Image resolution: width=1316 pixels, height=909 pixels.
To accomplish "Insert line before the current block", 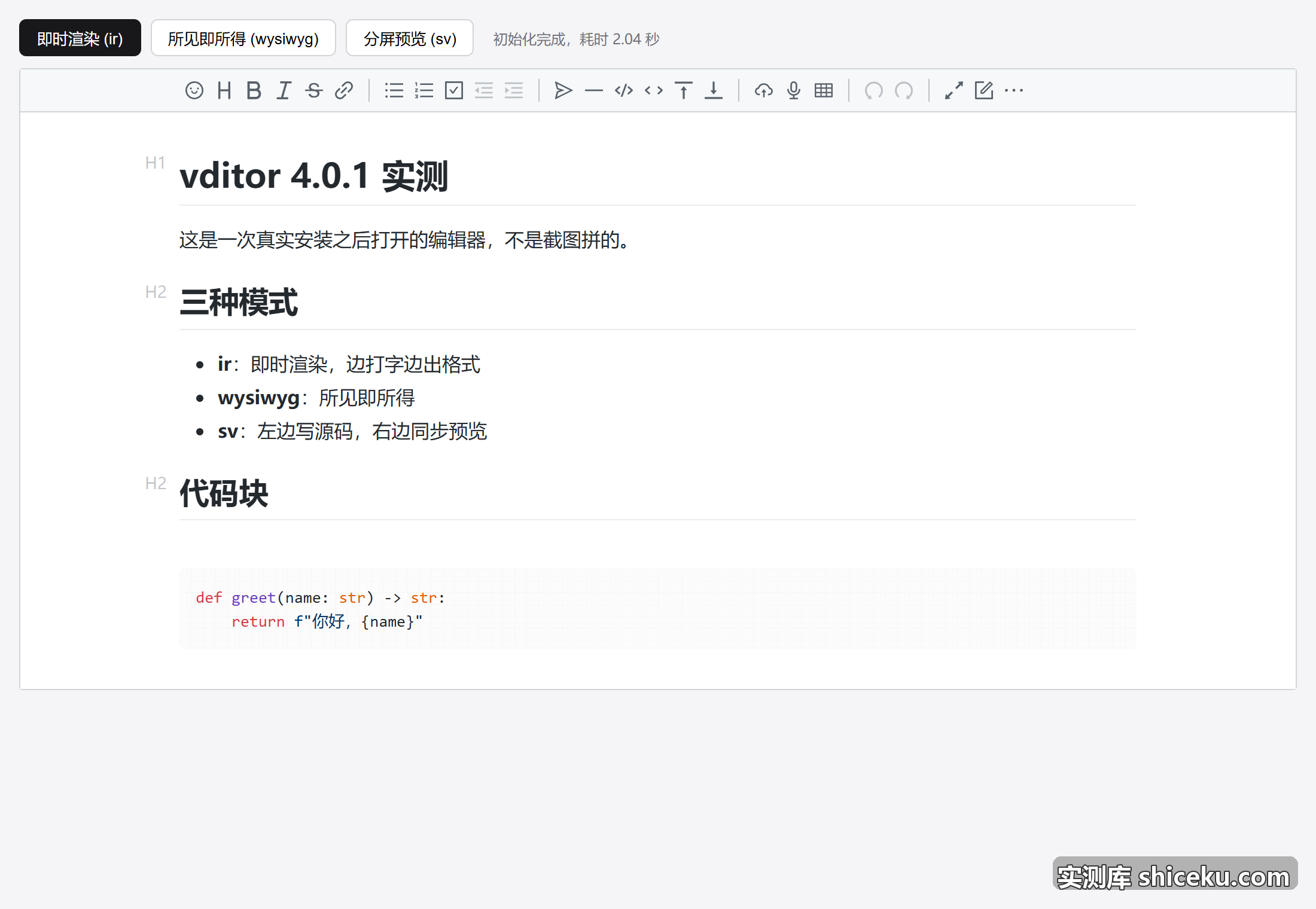I will click(684, 90).
